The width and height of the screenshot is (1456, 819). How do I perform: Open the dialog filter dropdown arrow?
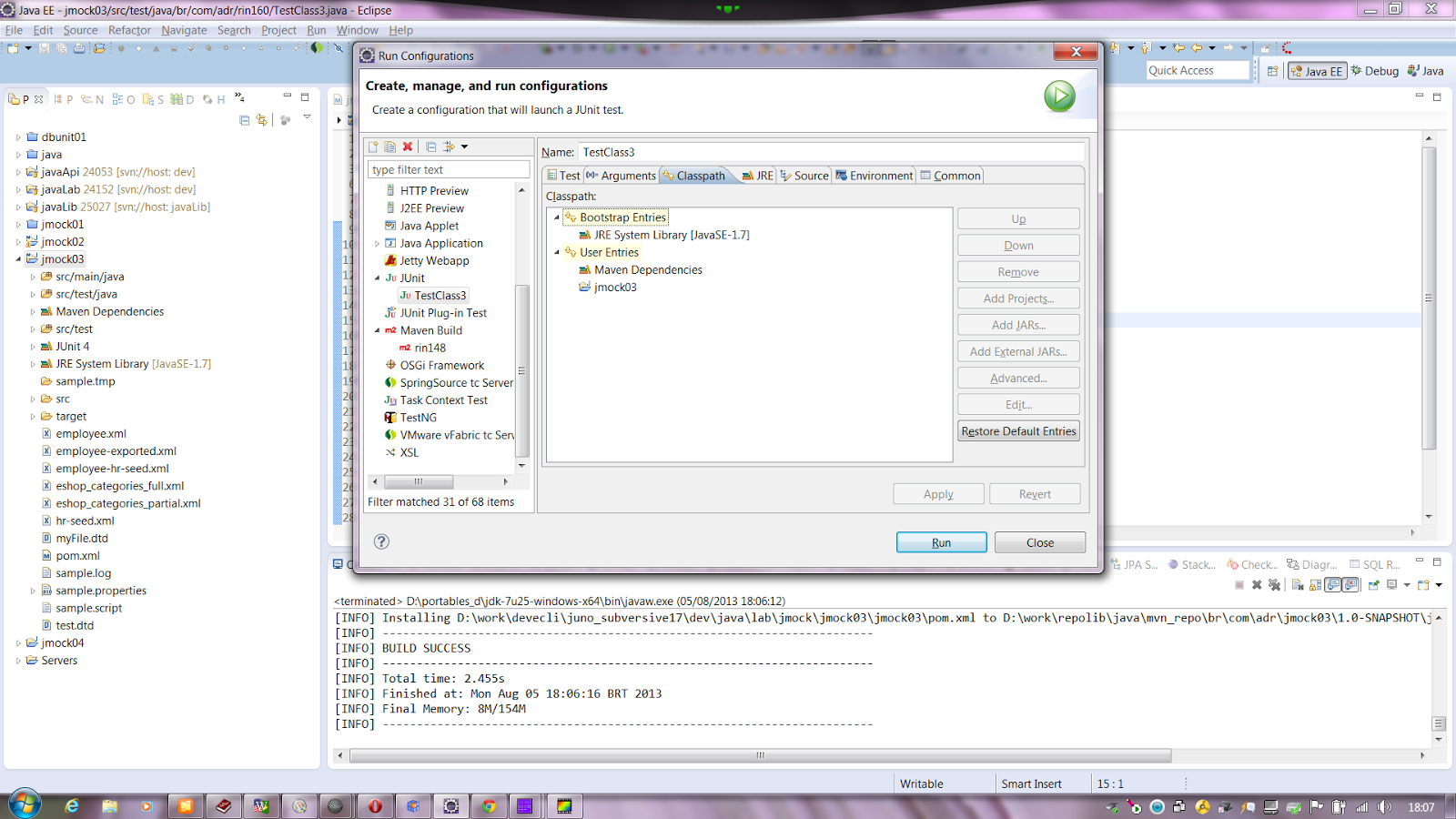click(x=464, y=147)
